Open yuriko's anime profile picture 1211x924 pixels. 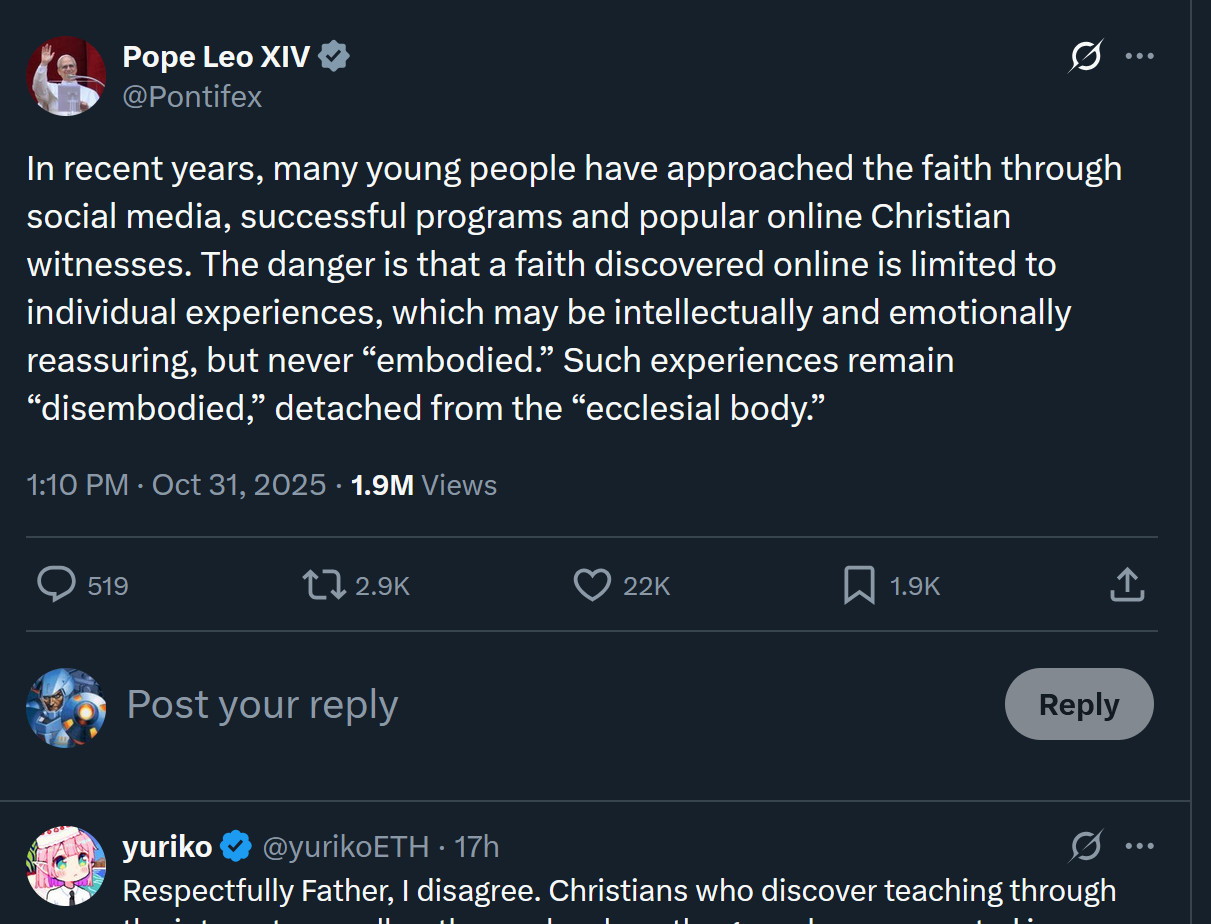(66, 865)
